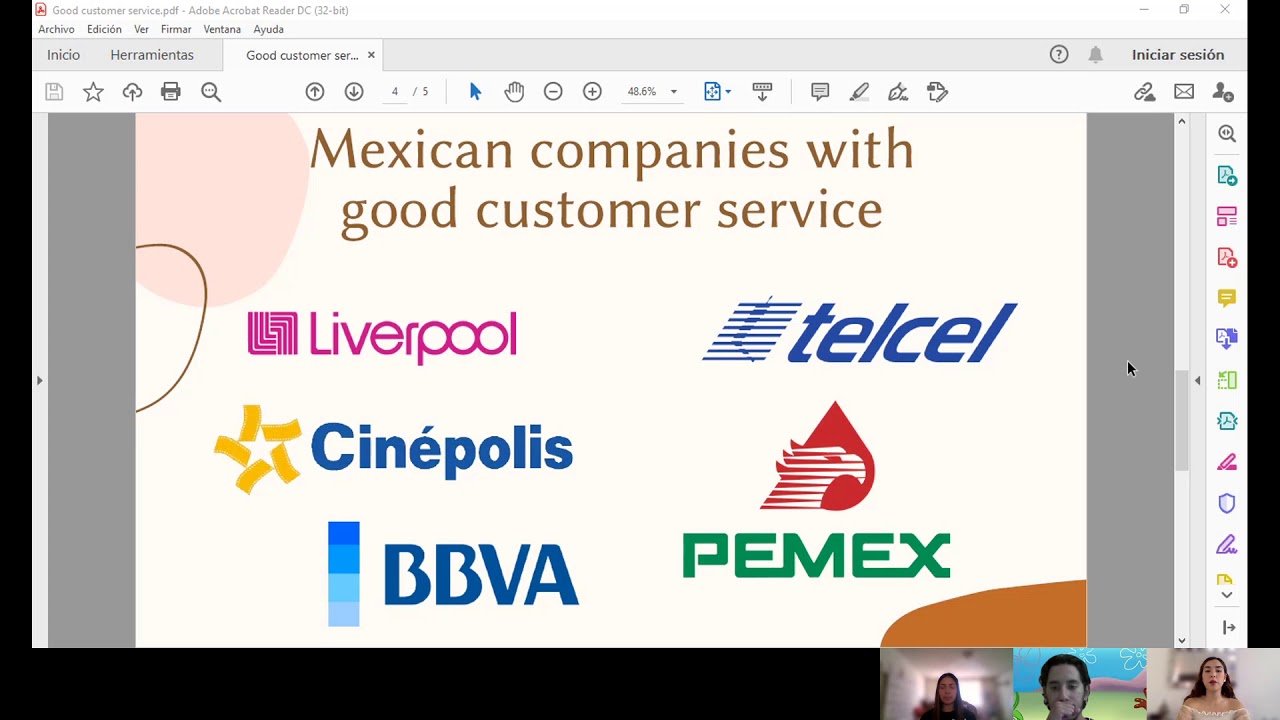Click the Save file icon

click(54, 92)
